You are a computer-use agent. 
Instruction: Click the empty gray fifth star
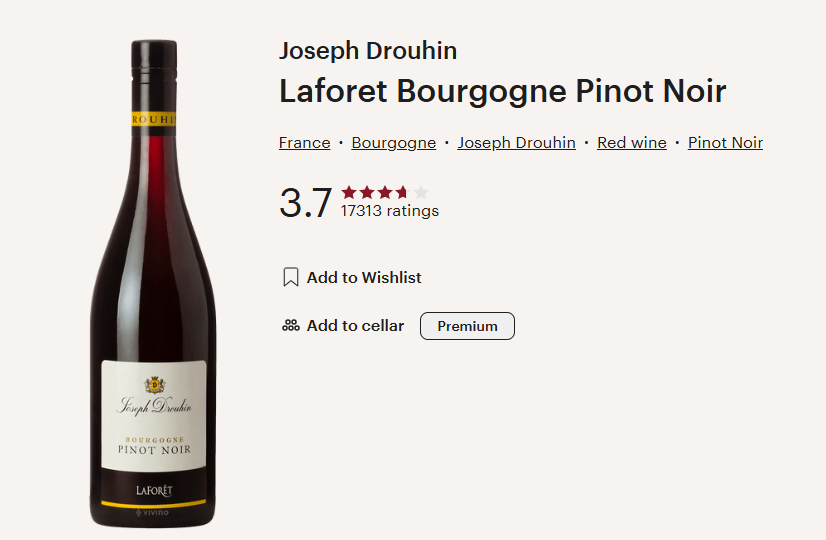(x=421, y=192)
